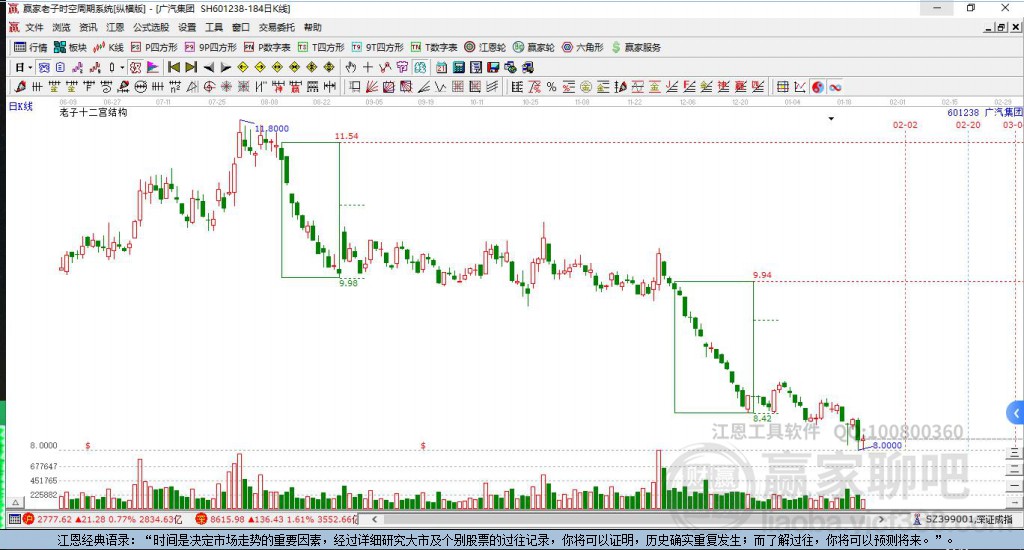
Task: Click the blue arrow side panel button
Action: click(1015, 413)
